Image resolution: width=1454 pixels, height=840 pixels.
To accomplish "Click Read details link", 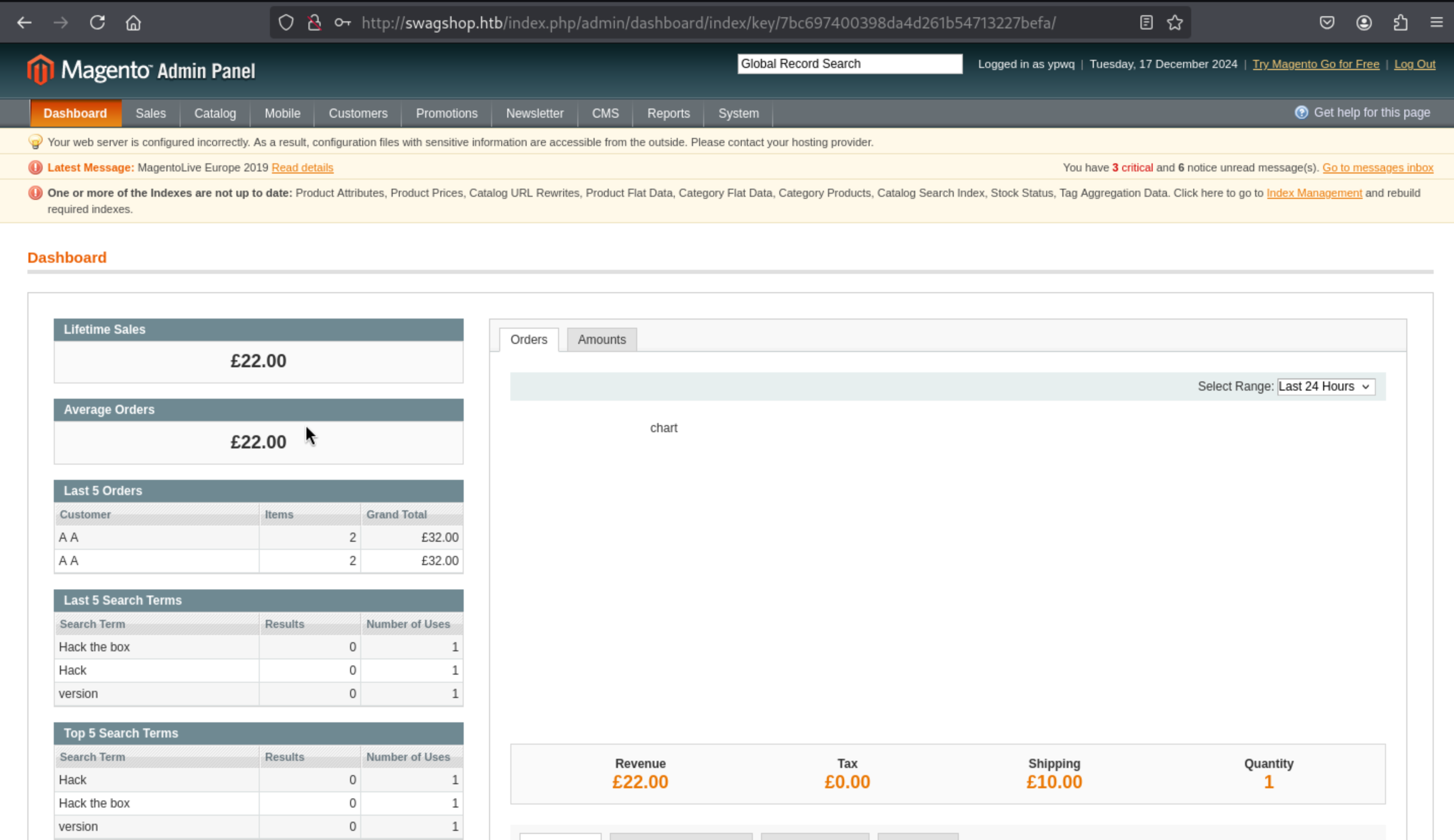I will coord(302,168).
